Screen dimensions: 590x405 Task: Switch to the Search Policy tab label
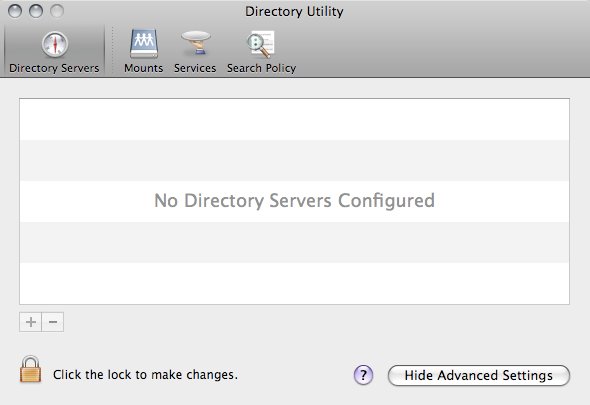[262, 68]
